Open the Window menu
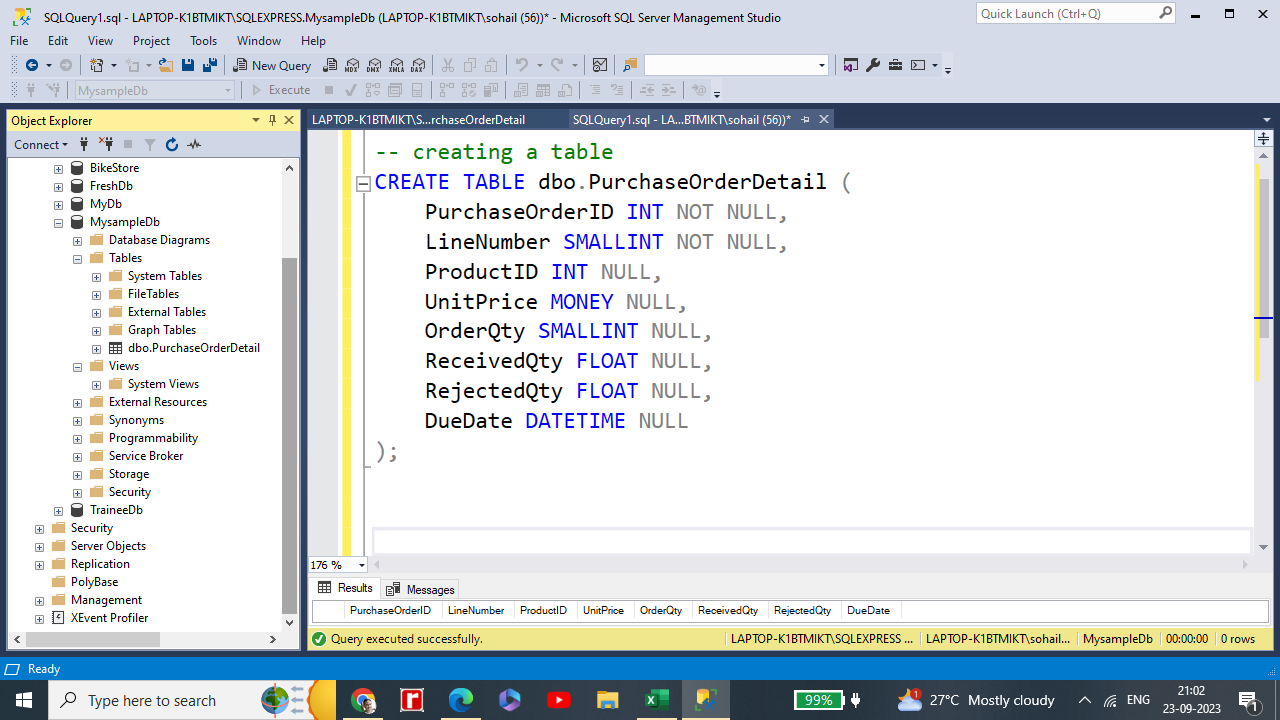The width and height of the screenshot is (1280, 720). pyautogui.click(x=259, y=41)
